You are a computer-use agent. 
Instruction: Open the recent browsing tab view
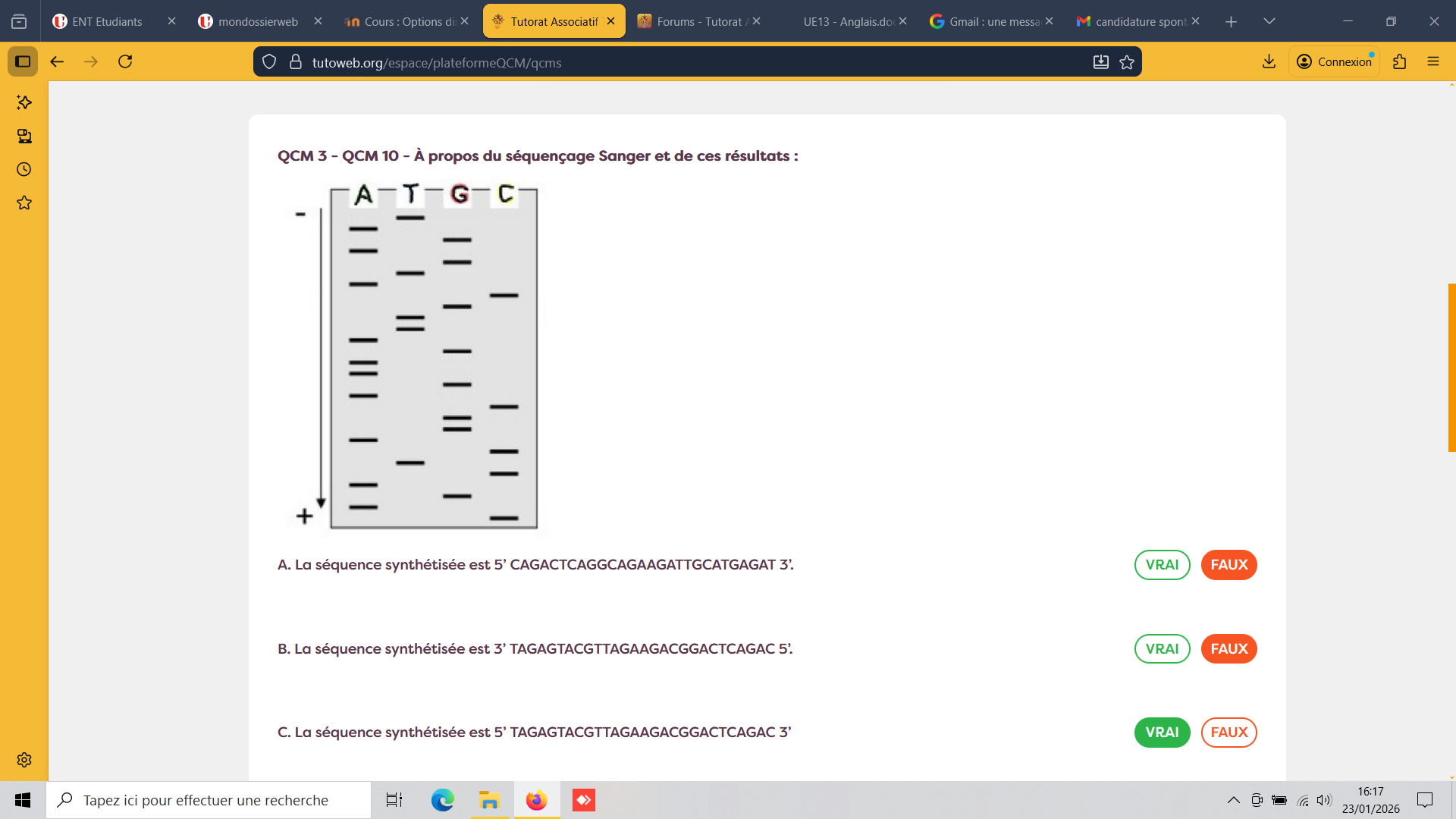pos(19,21)
